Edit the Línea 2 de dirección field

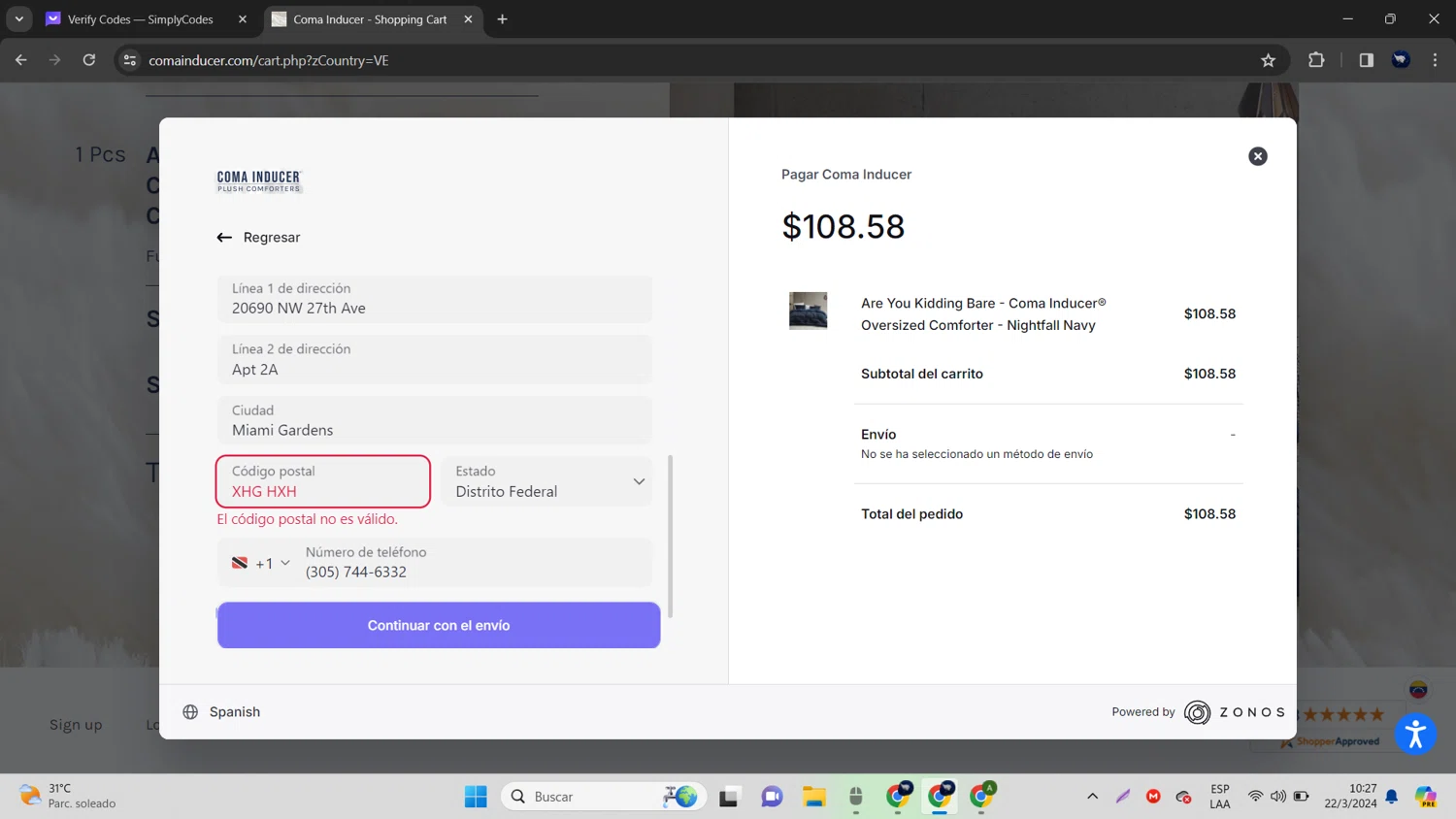(x=434, y=359)
